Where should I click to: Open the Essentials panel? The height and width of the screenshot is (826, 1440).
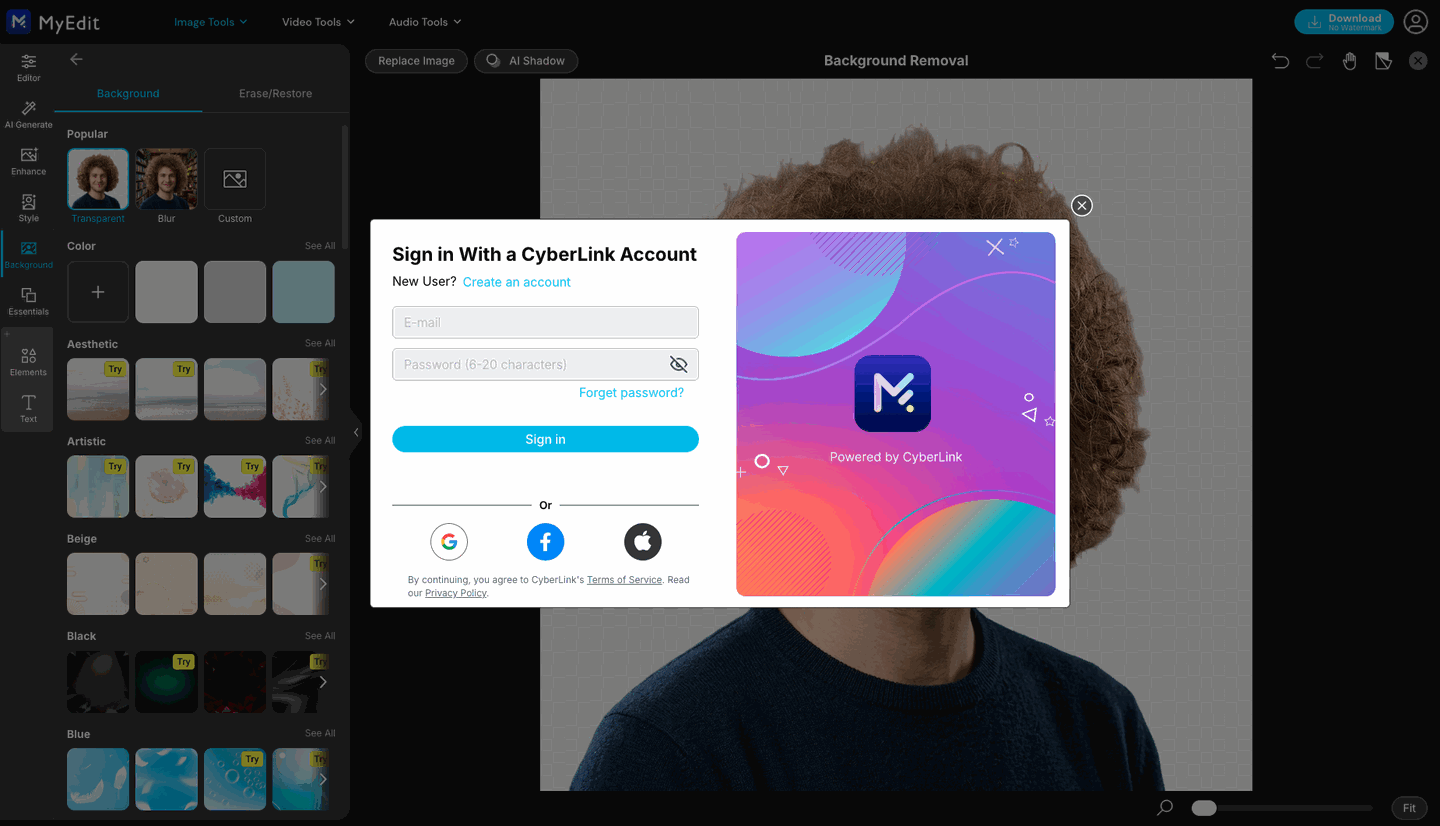point(28,301)
